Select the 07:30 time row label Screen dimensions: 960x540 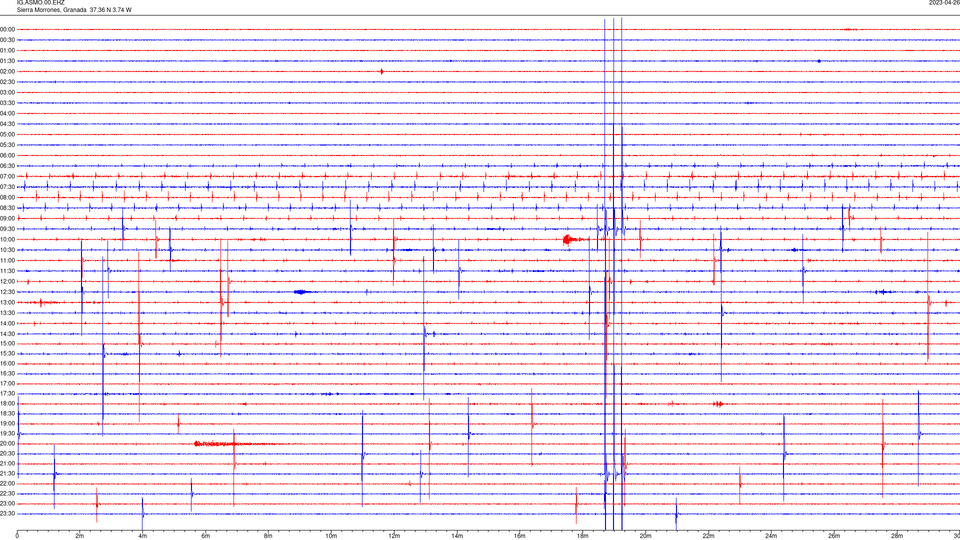[8, 187]
